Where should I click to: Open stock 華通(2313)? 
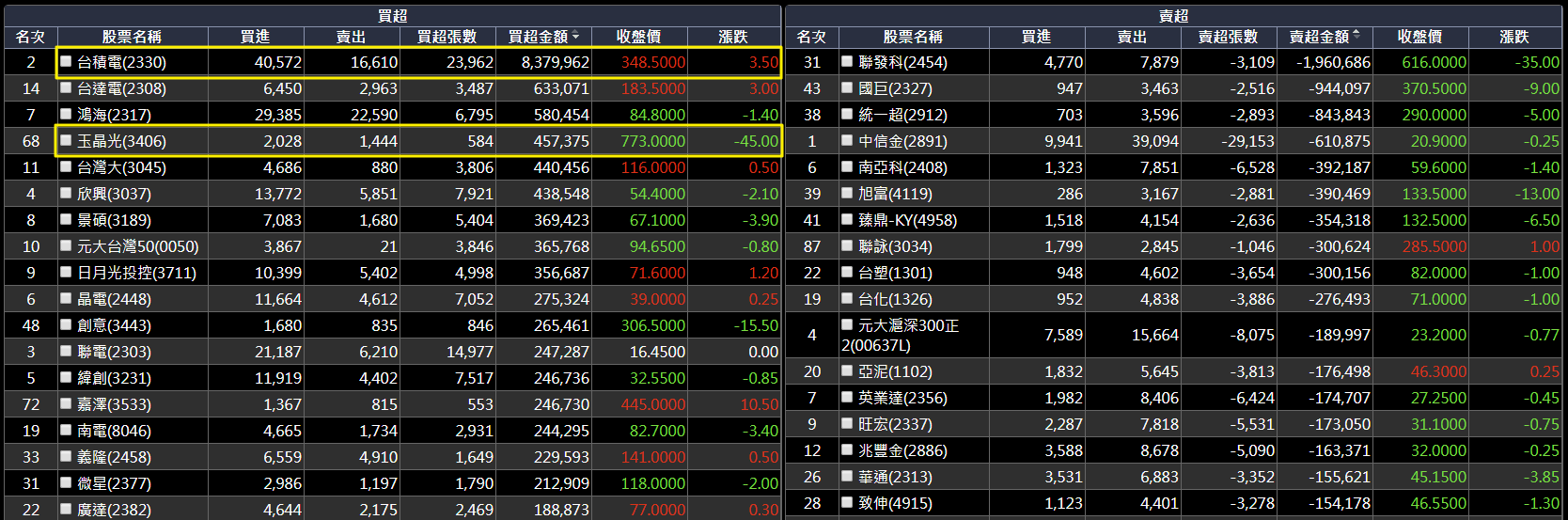click(x=895, y=477)
